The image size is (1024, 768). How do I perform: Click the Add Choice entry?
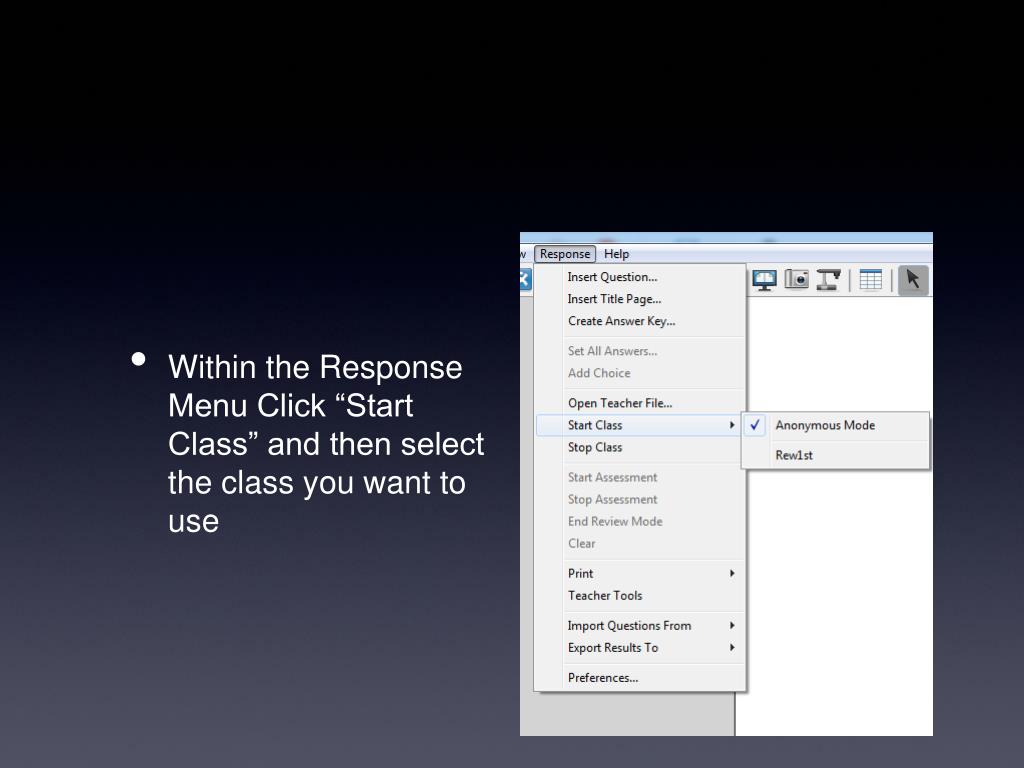coord(640,374)
